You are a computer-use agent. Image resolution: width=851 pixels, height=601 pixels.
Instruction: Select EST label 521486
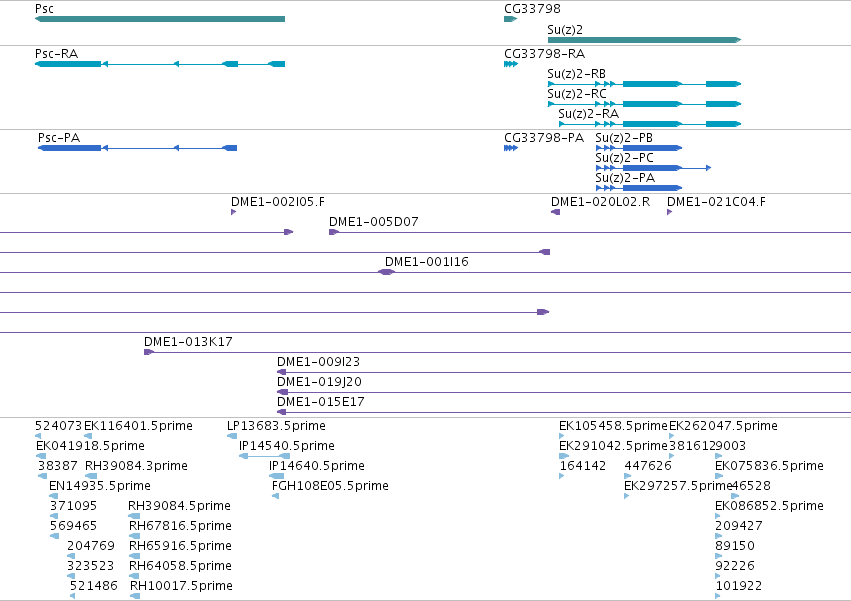coord(93,586)
